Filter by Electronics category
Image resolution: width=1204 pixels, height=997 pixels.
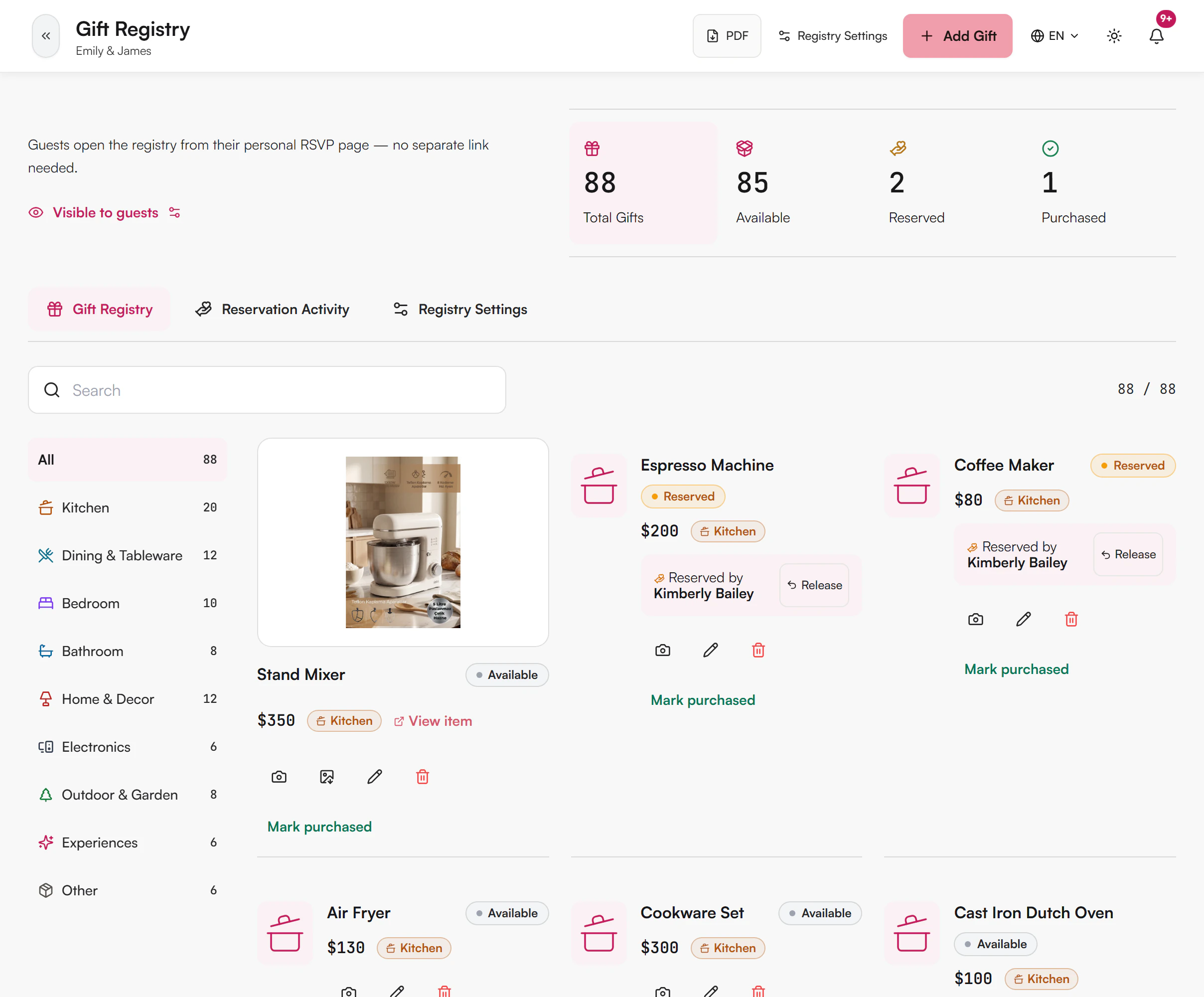pos(127,747)
